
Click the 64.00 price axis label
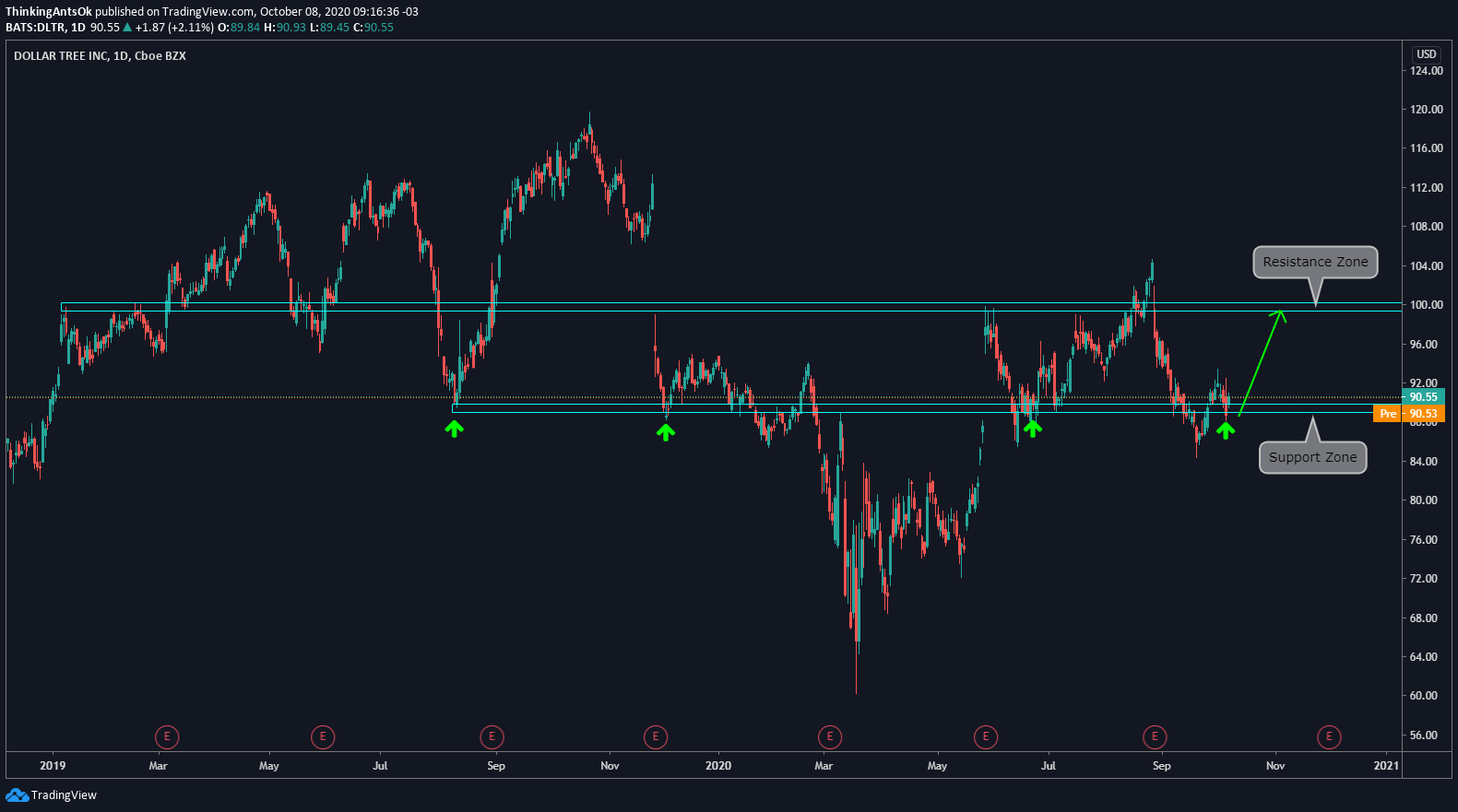point(1424,657)
